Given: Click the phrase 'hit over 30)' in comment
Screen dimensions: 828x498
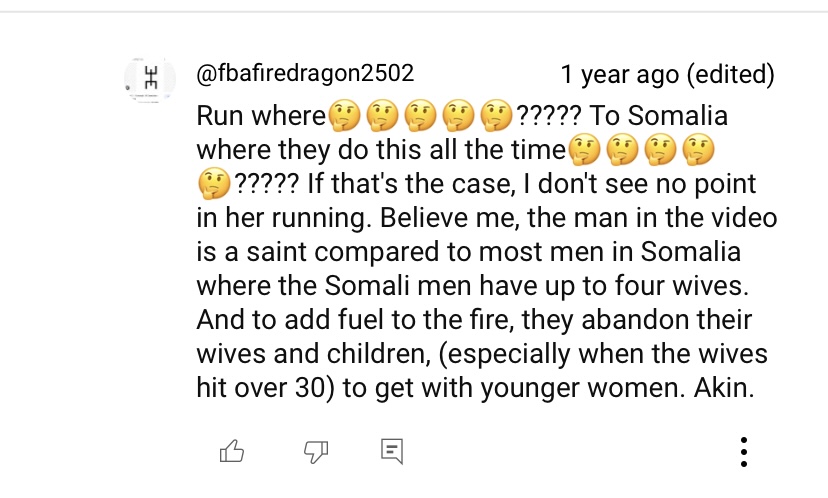Looking at the screenshot, I should 266,388.
